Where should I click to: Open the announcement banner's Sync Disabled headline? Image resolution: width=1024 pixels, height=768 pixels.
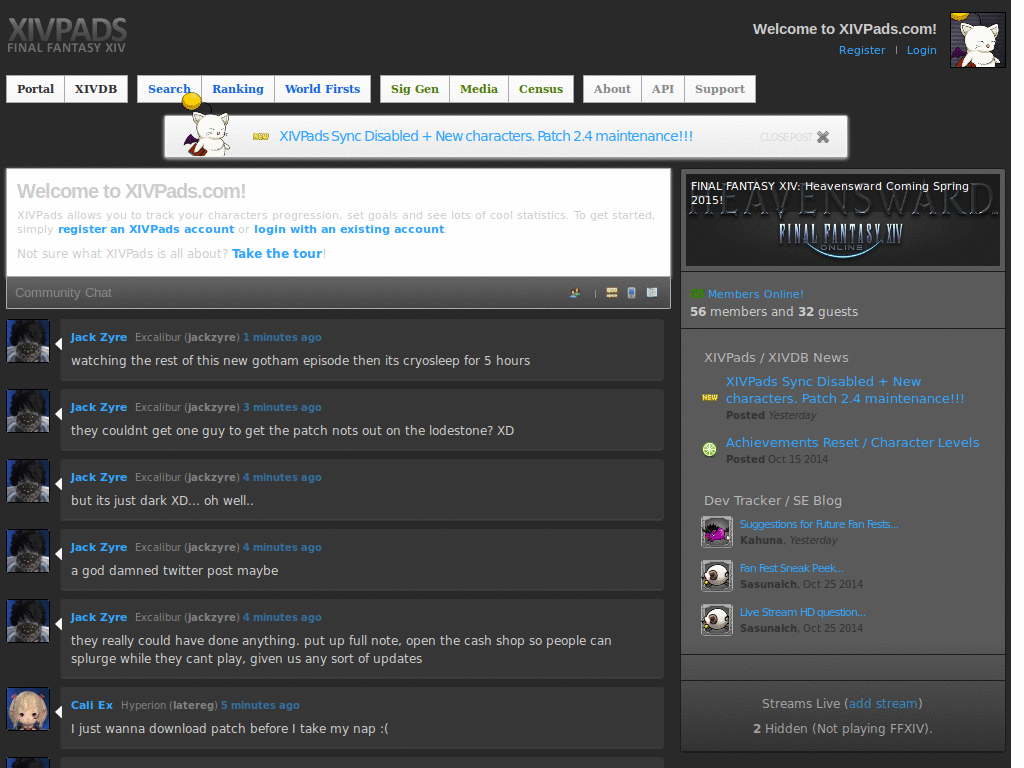[486, 136]
